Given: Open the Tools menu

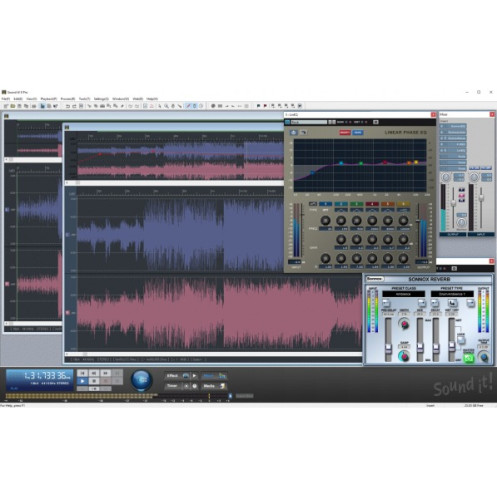Looking at the screenshot, I should pos(84,99).
